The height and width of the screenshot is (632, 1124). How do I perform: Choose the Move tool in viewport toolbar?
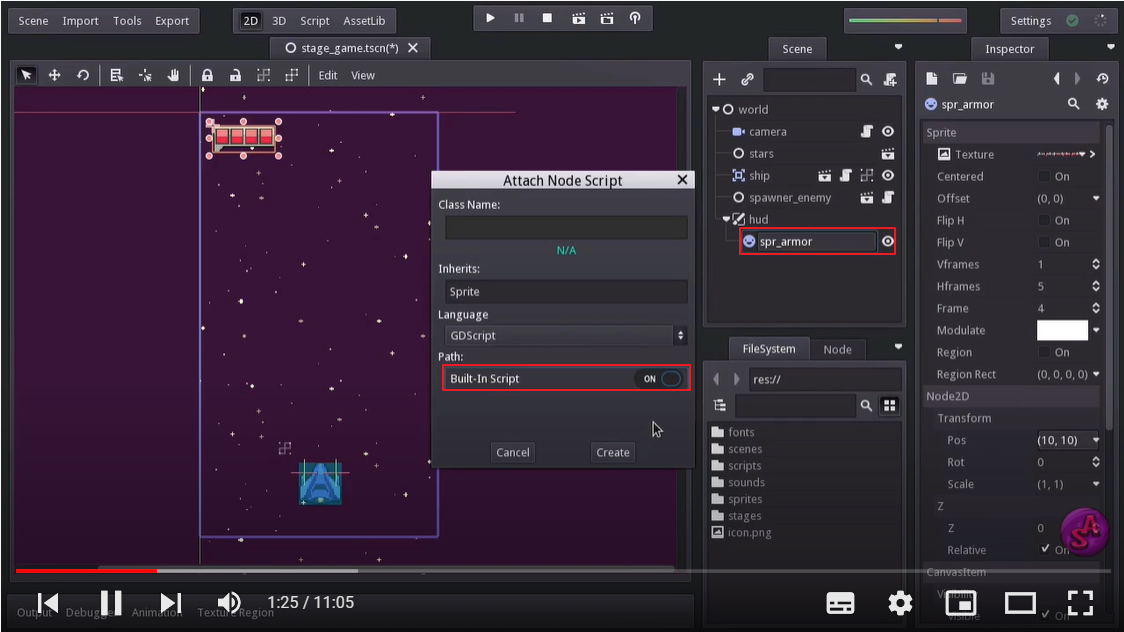click(54, 75)
